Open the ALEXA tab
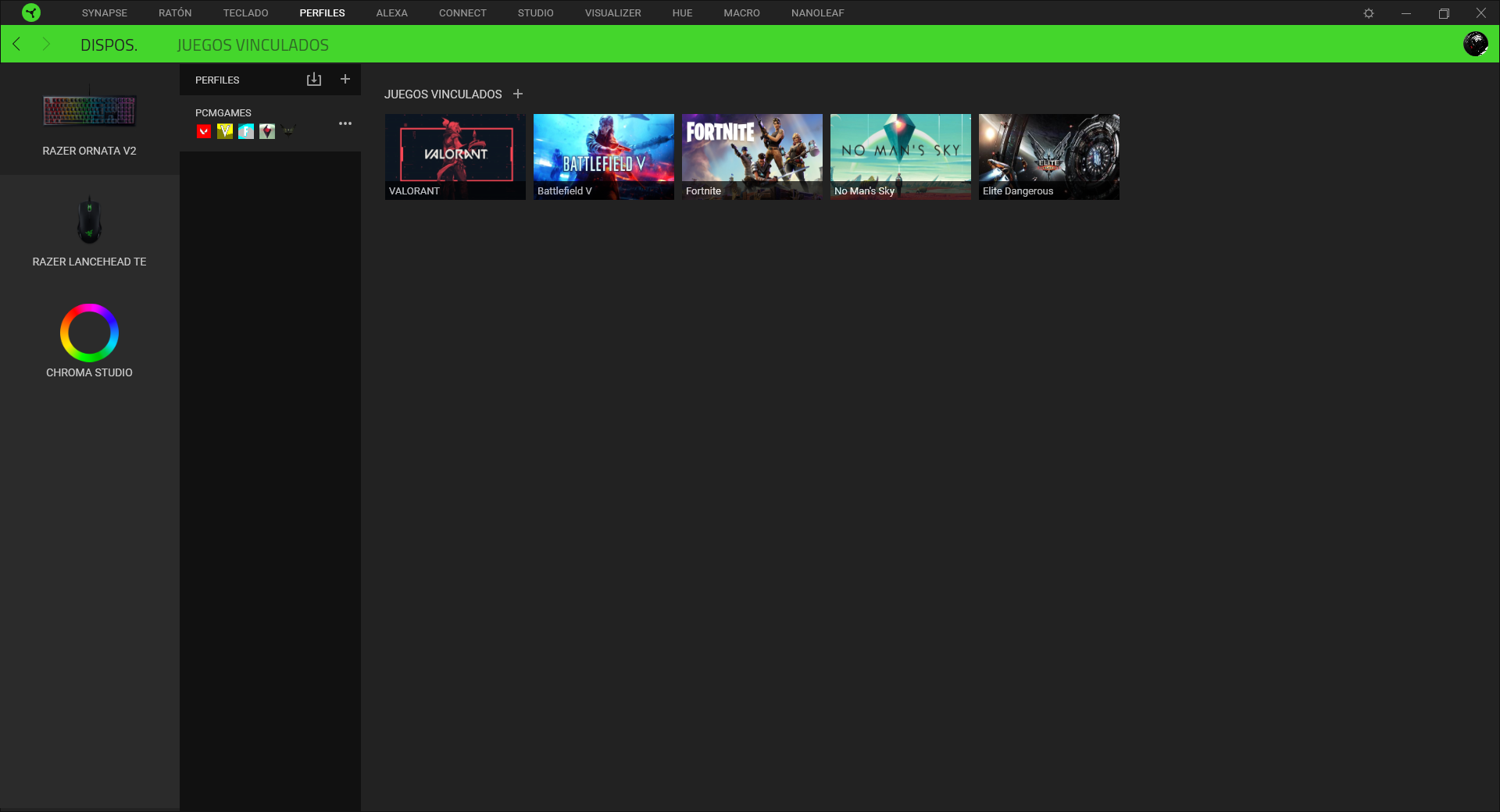Screen dimensions: 1500x812 coord(391,13)
